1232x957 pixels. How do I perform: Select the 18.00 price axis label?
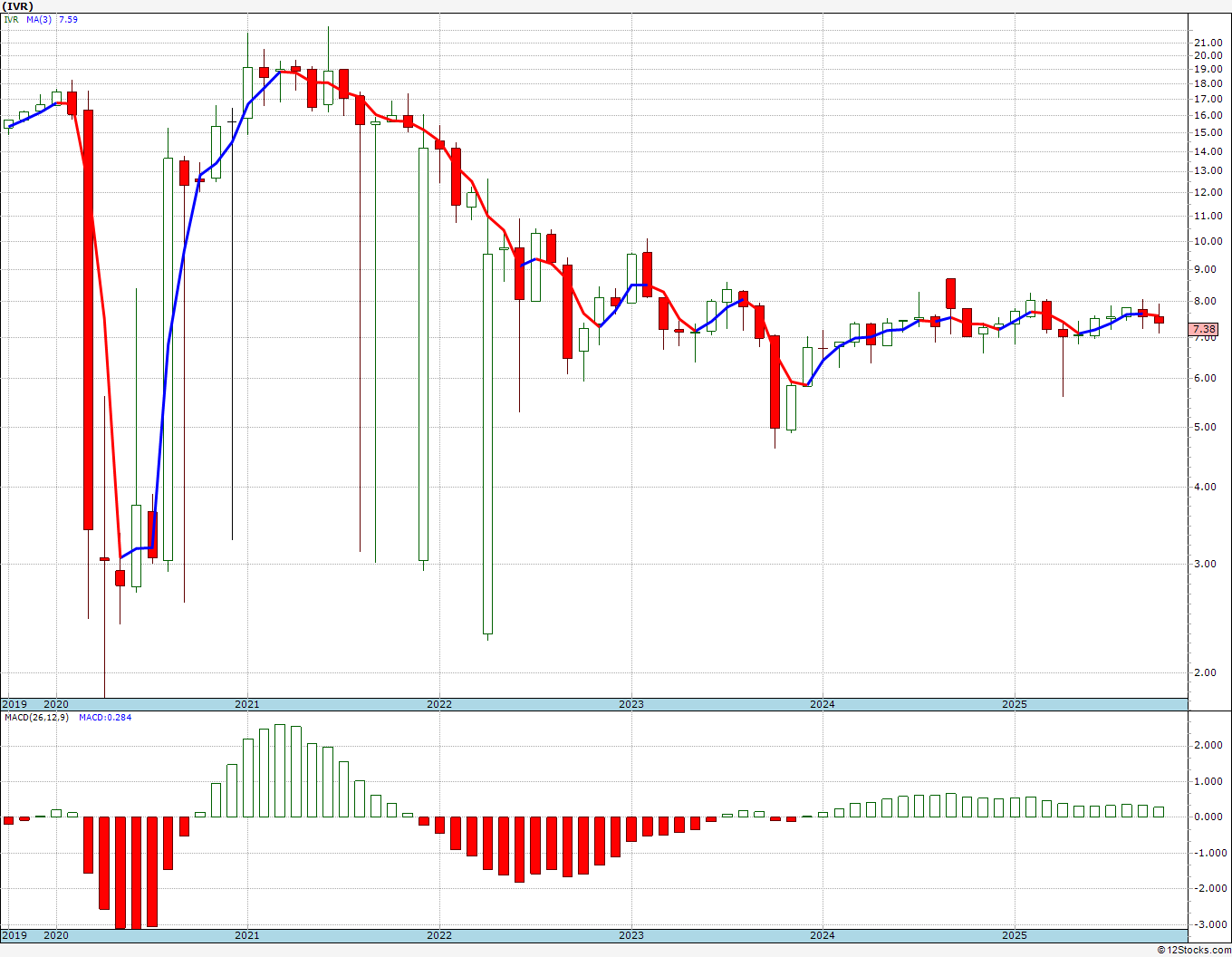coord(1208,83)
